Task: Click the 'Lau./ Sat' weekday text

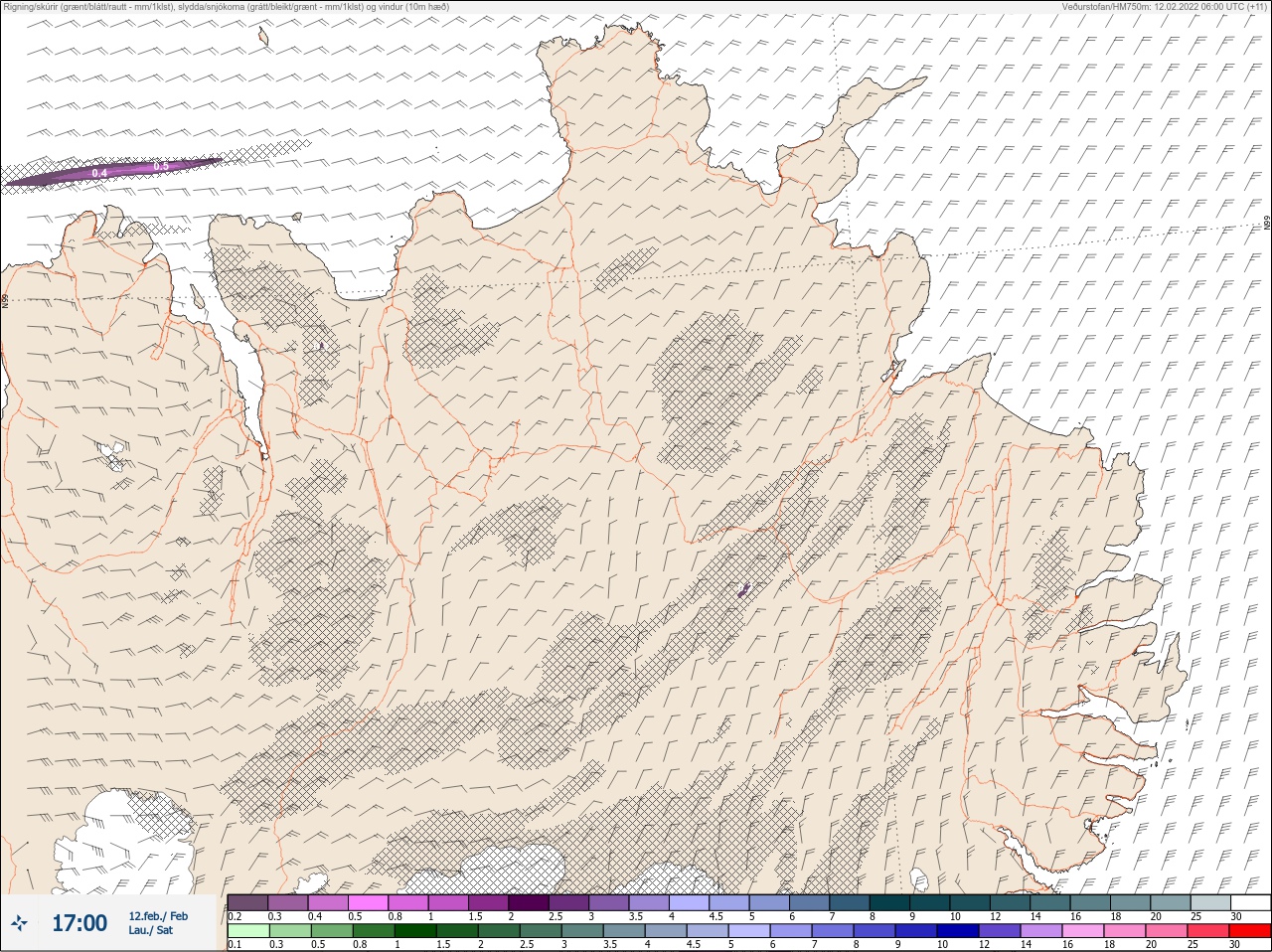Action: tap(150, 930)
